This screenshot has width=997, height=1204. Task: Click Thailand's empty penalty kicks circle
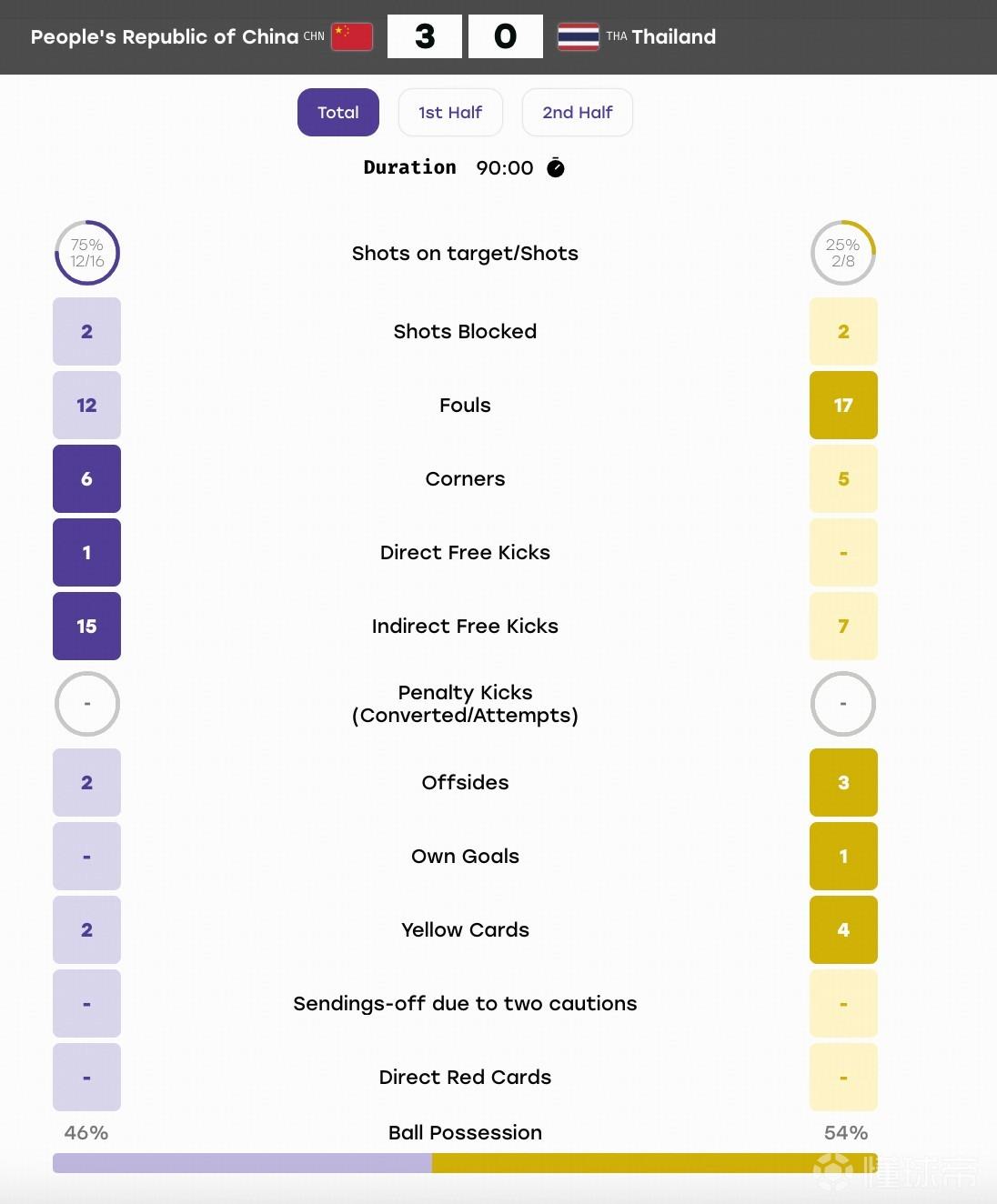point(843,704)
